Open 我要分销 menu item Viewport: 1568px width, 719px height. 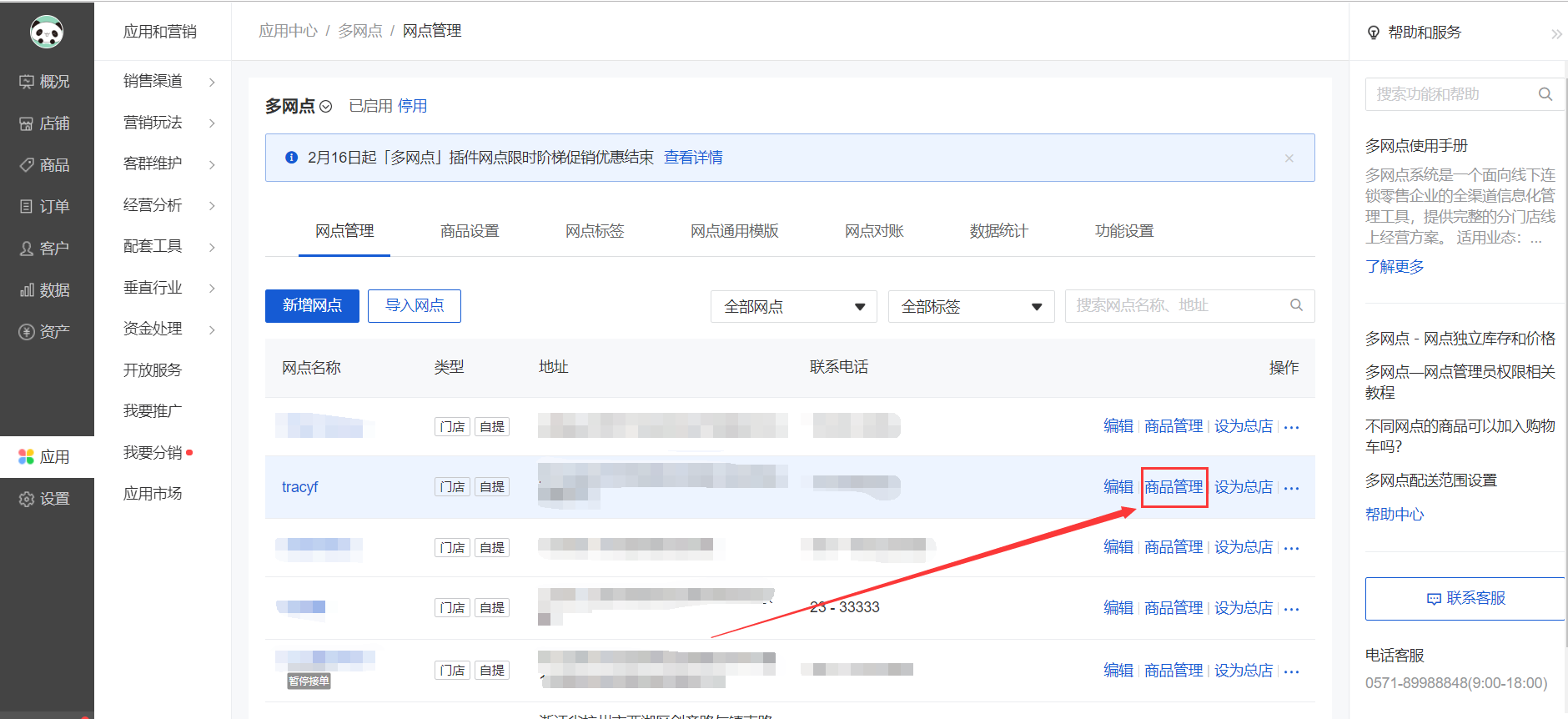153,453
